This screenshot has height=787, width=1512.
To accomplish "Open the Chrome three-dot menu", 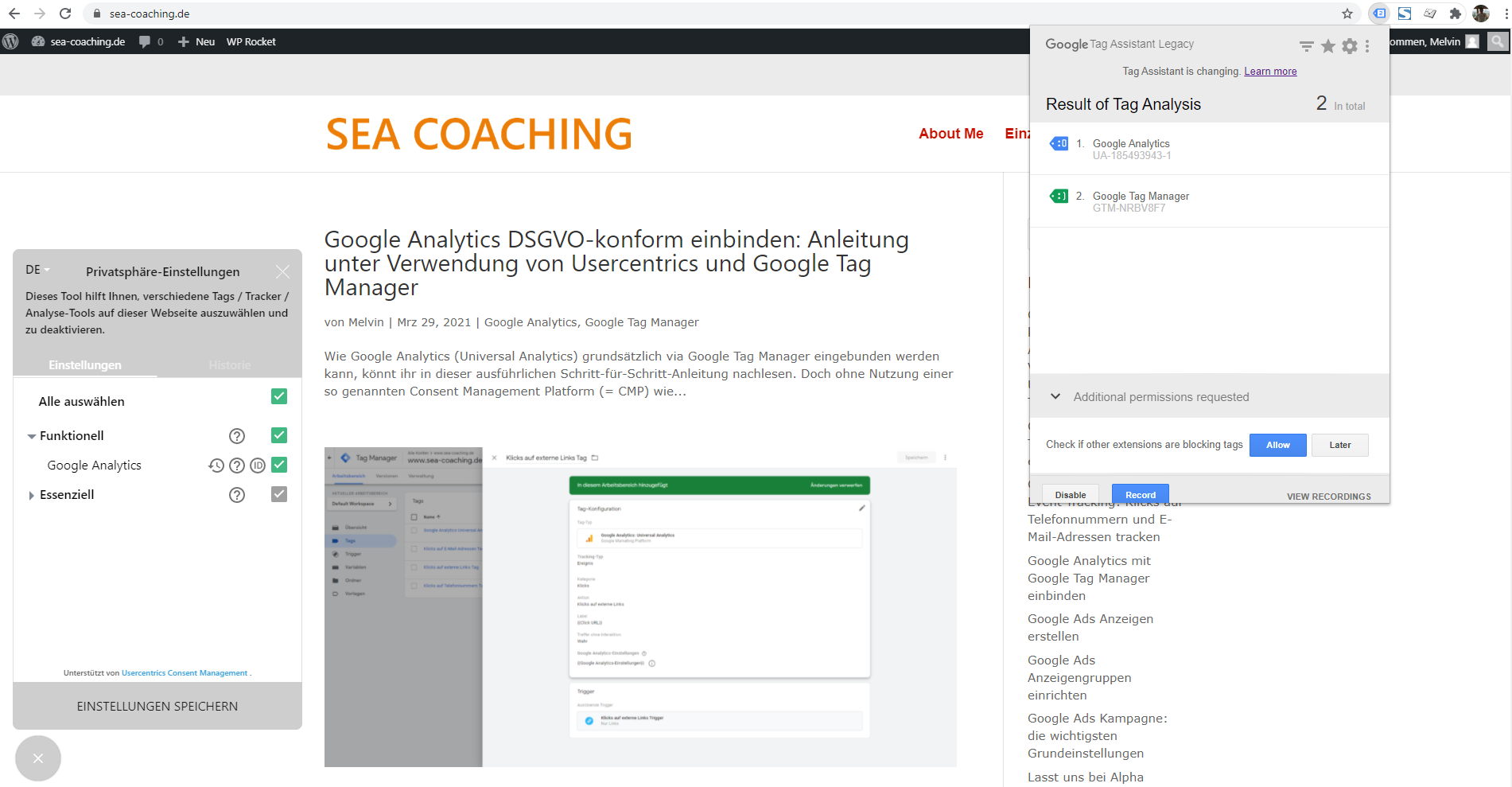I will 1506,14.
